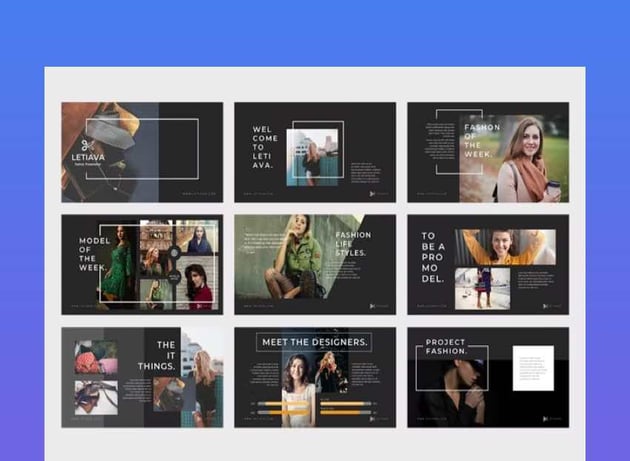
Task: Open the 'Fashion of the Week' slide
Action: tap(487, 152)
